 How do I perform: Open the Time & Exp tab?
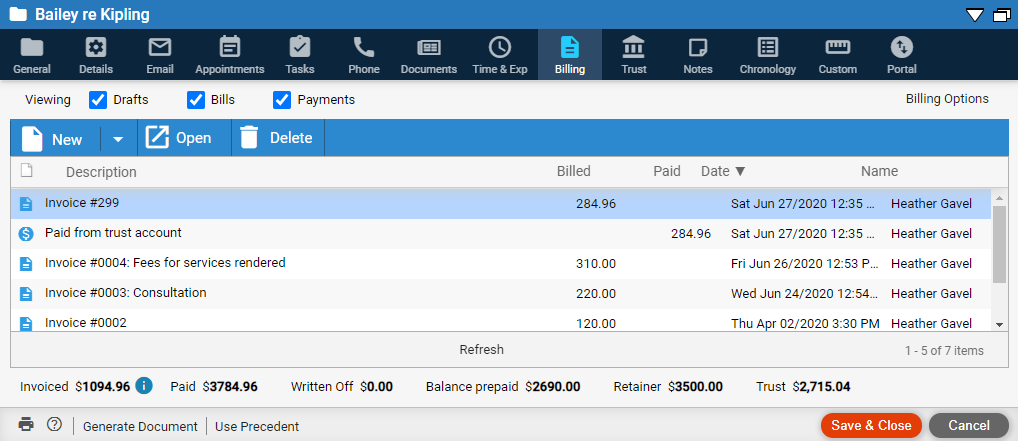click(500, 55)
